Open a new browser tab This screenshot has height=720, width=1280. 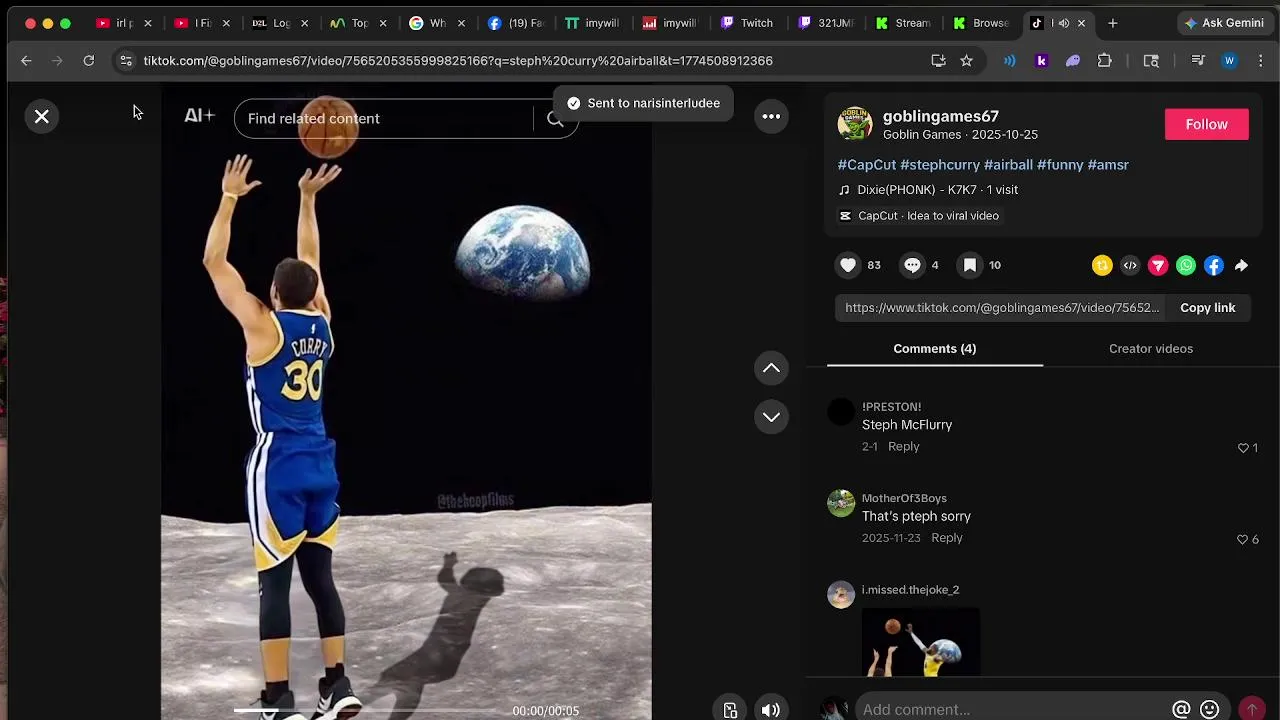click(x=1112, y=23)
